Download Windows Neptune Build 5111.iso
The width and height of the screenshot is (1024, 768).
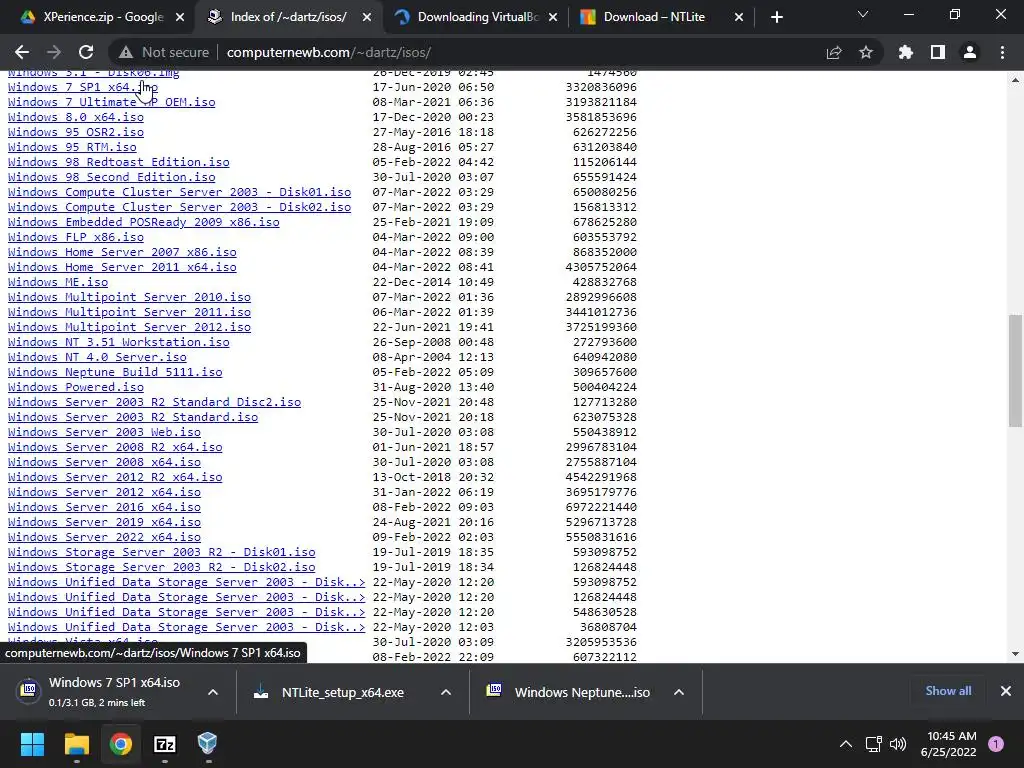coord(115,372)
